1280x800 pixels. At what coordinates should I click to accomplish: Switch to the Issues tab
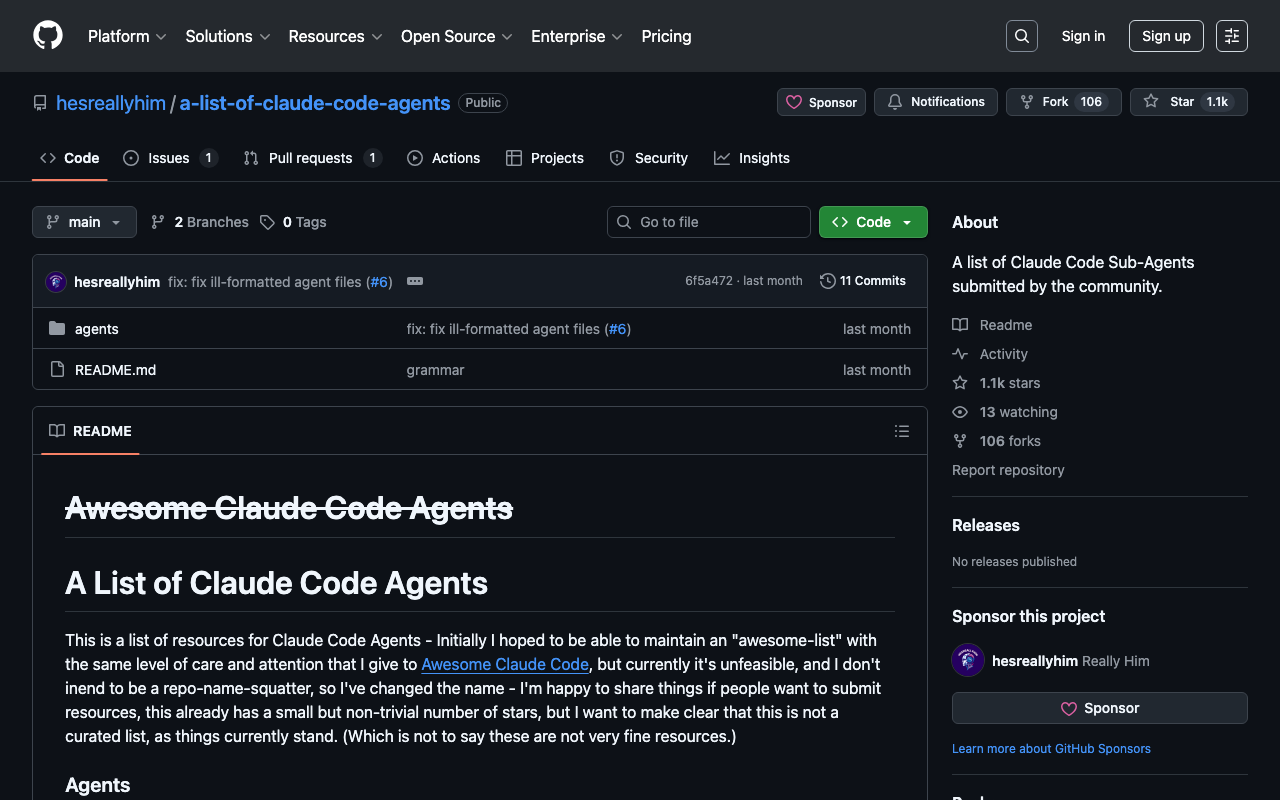coord(169,158)
